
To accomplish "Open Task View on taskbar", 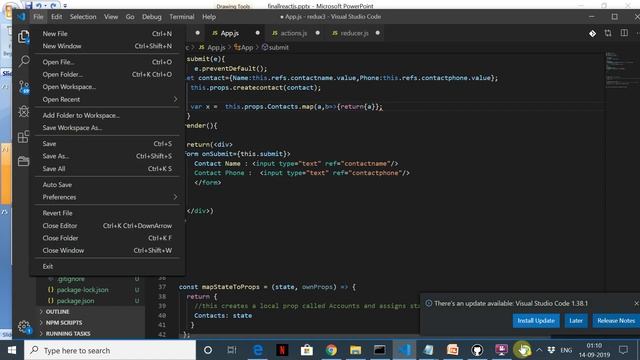I will click(232, 350).
